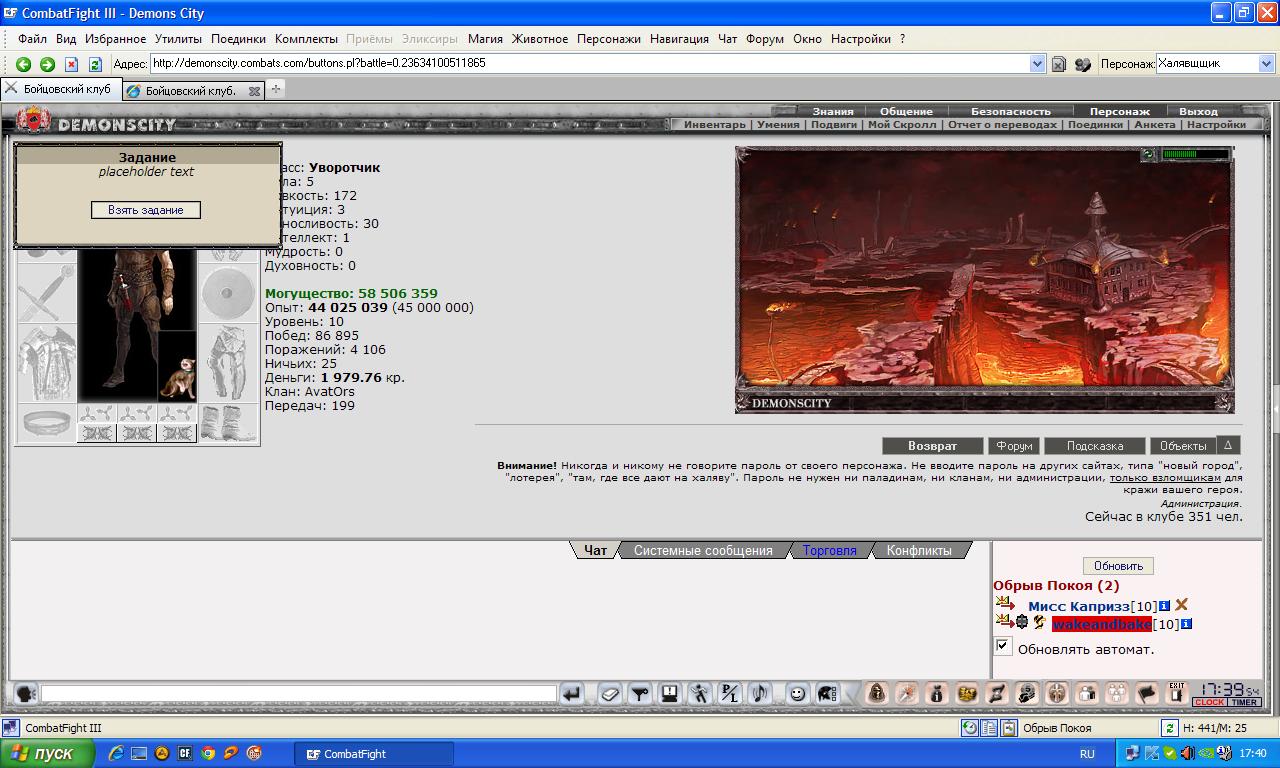This screenshot has height=768, width=1280.
Task: Click the fist icon left of chat input
Action: pos(26,693)
